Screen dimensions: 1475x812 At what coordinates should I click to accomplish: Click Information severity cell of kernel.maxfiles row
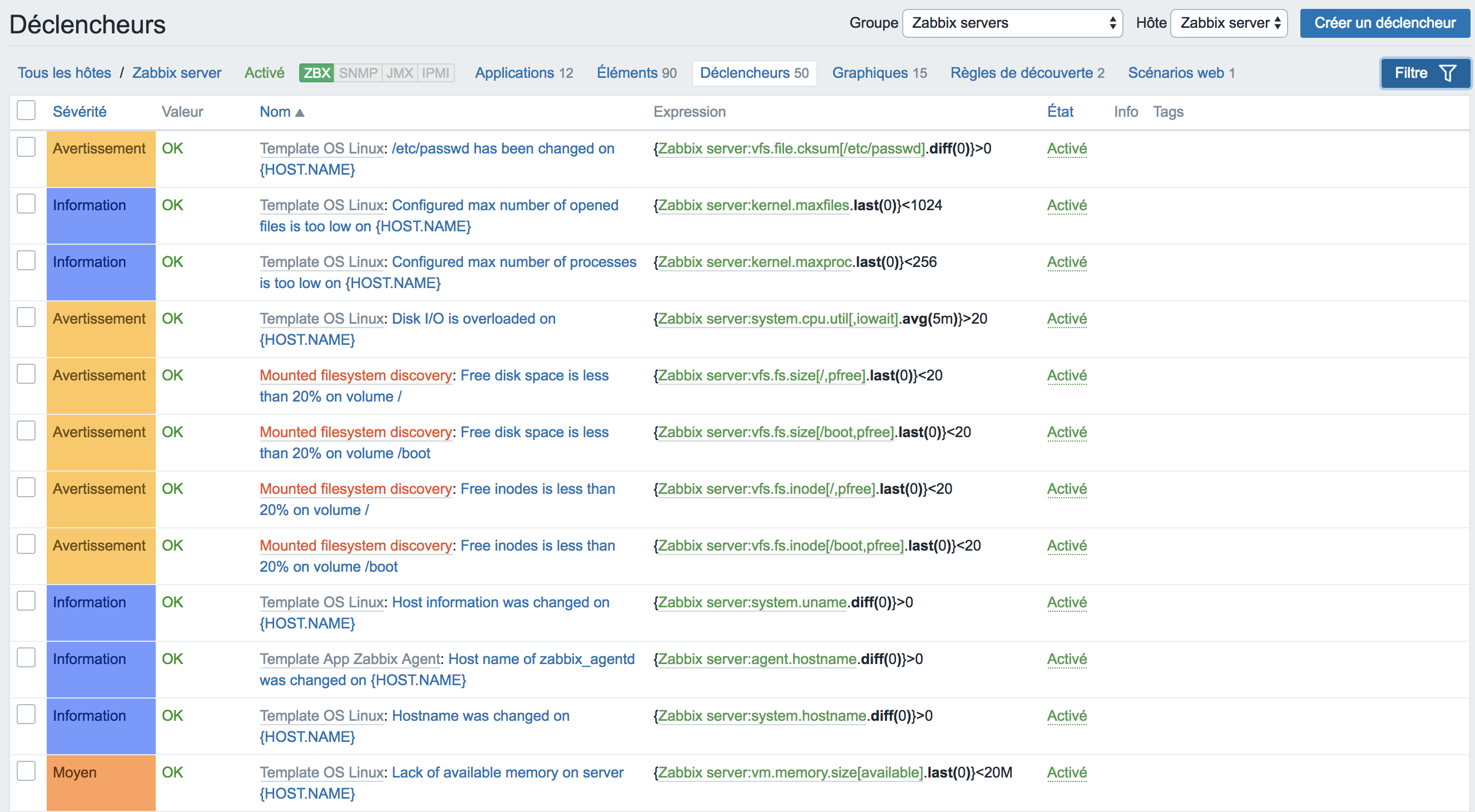coord(101,215)
